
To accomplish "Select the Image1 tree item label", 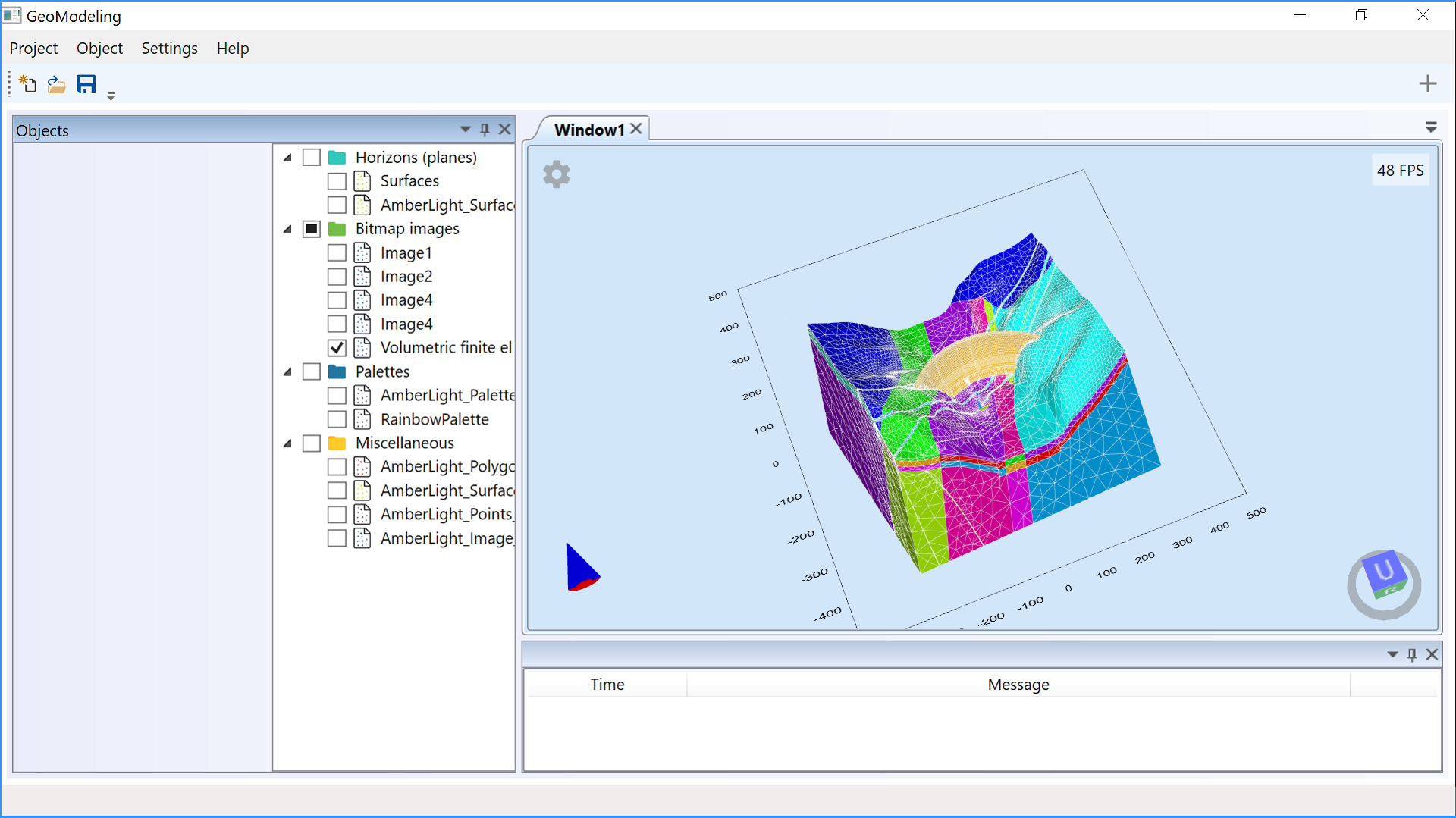I will [406, 253].
